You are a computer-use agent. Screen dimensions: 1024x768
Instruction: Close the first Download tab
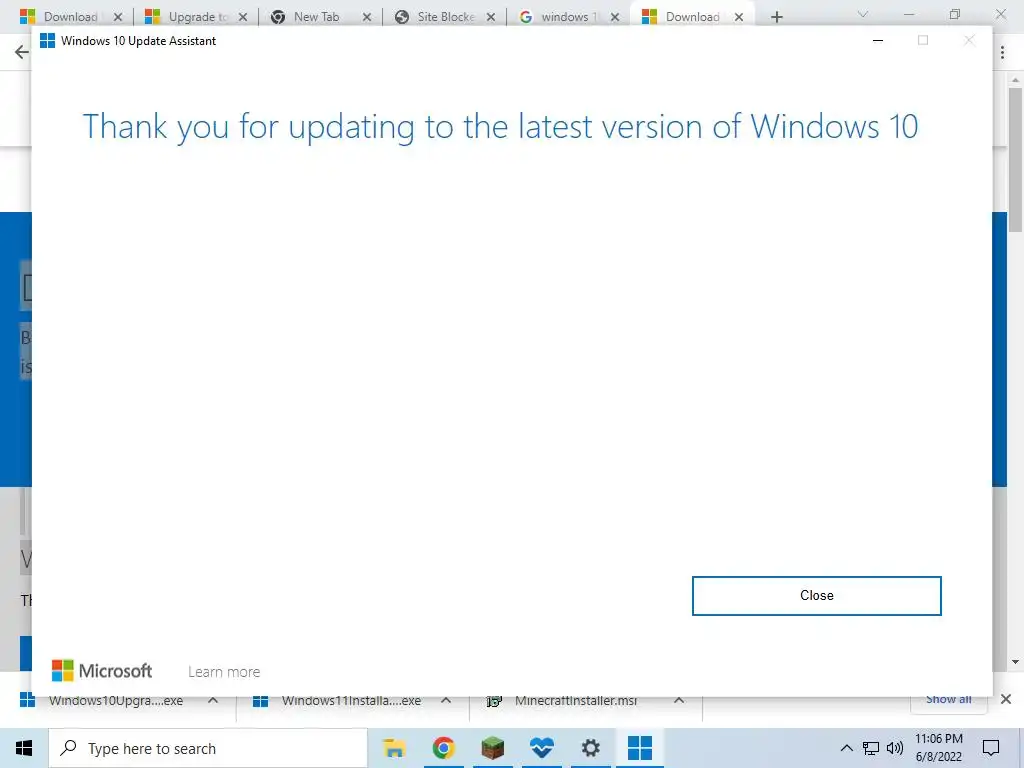(x=118, y=17)
